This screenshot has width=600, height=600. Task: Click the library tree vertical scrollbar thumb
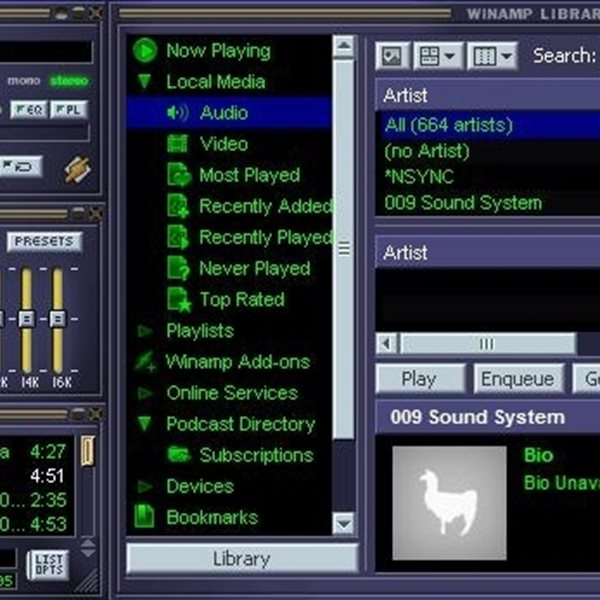(344, 249)
